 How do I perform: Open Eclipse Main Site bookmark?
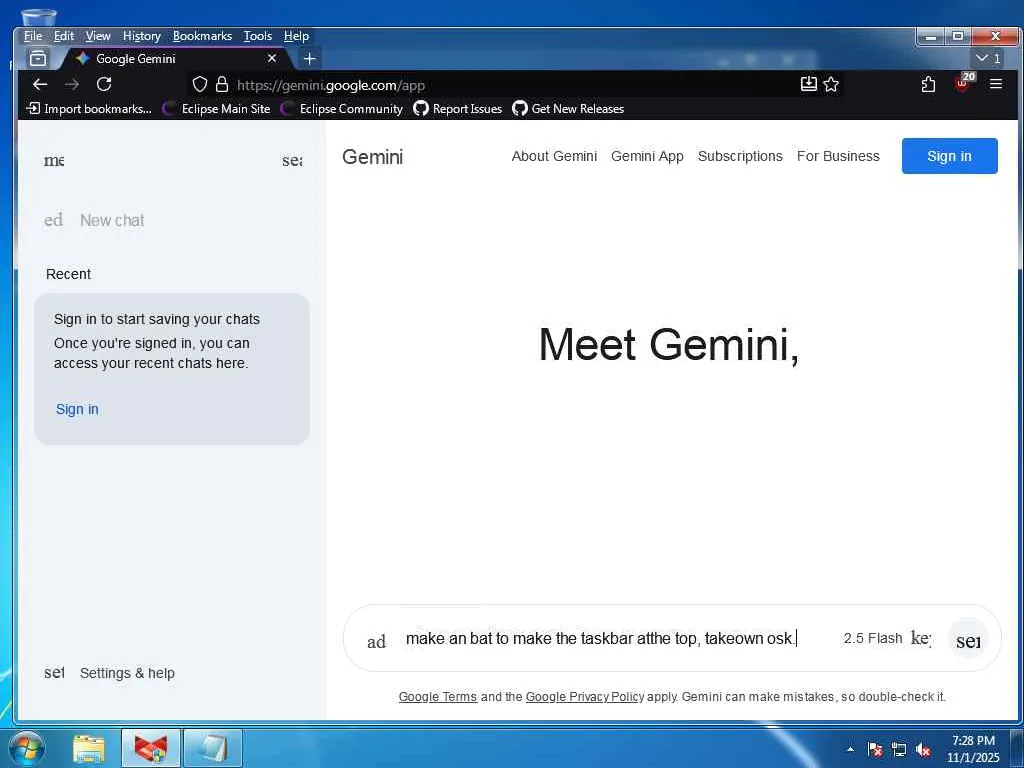pos(216,108)
